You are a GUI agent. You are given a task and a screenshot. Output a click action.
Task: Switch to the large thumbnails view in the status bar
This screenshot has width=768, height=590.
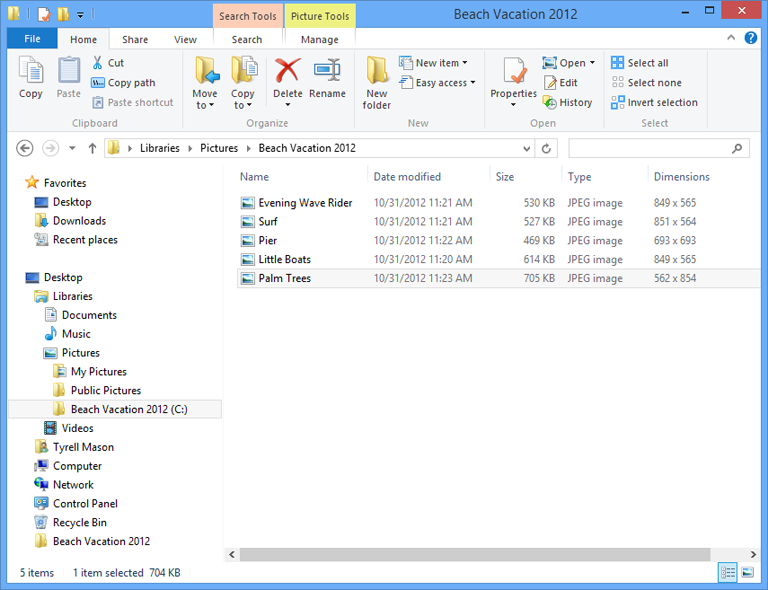pyautogui.click(x=747, y=573)
